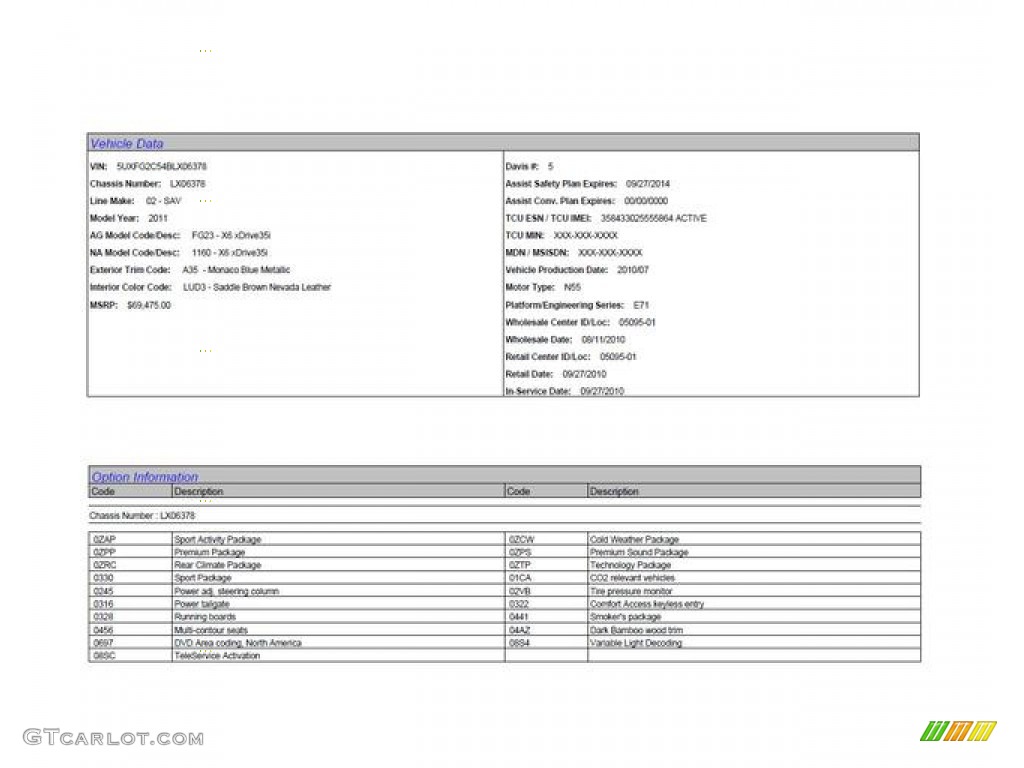This screenshot has height=768, width=1024.
Task: Click the "Technology Package" option description
Action: tap(630, 565)
